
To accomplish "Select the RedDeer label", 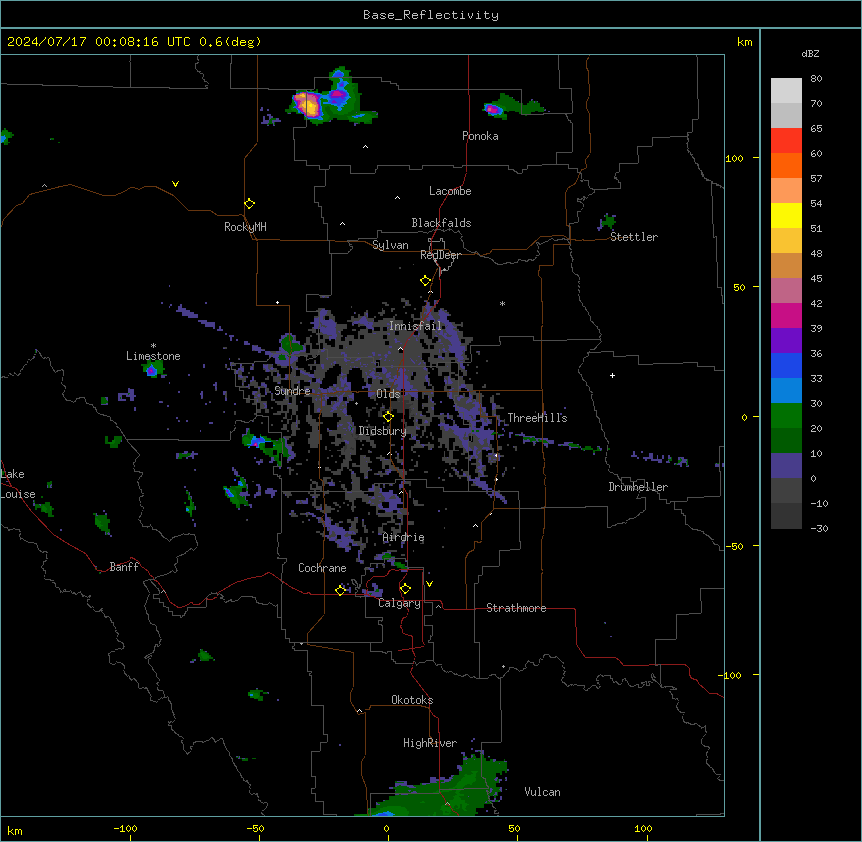I will 440,255.
